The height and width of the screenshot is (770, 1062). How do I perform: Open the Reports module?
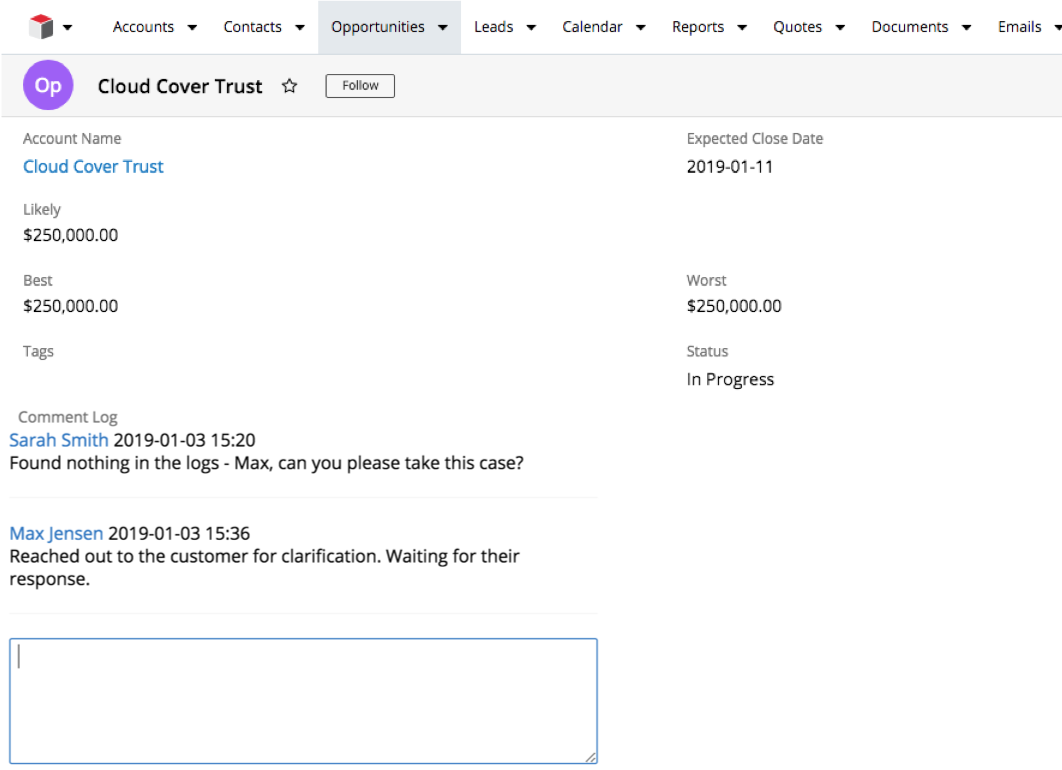pos(697,27)
